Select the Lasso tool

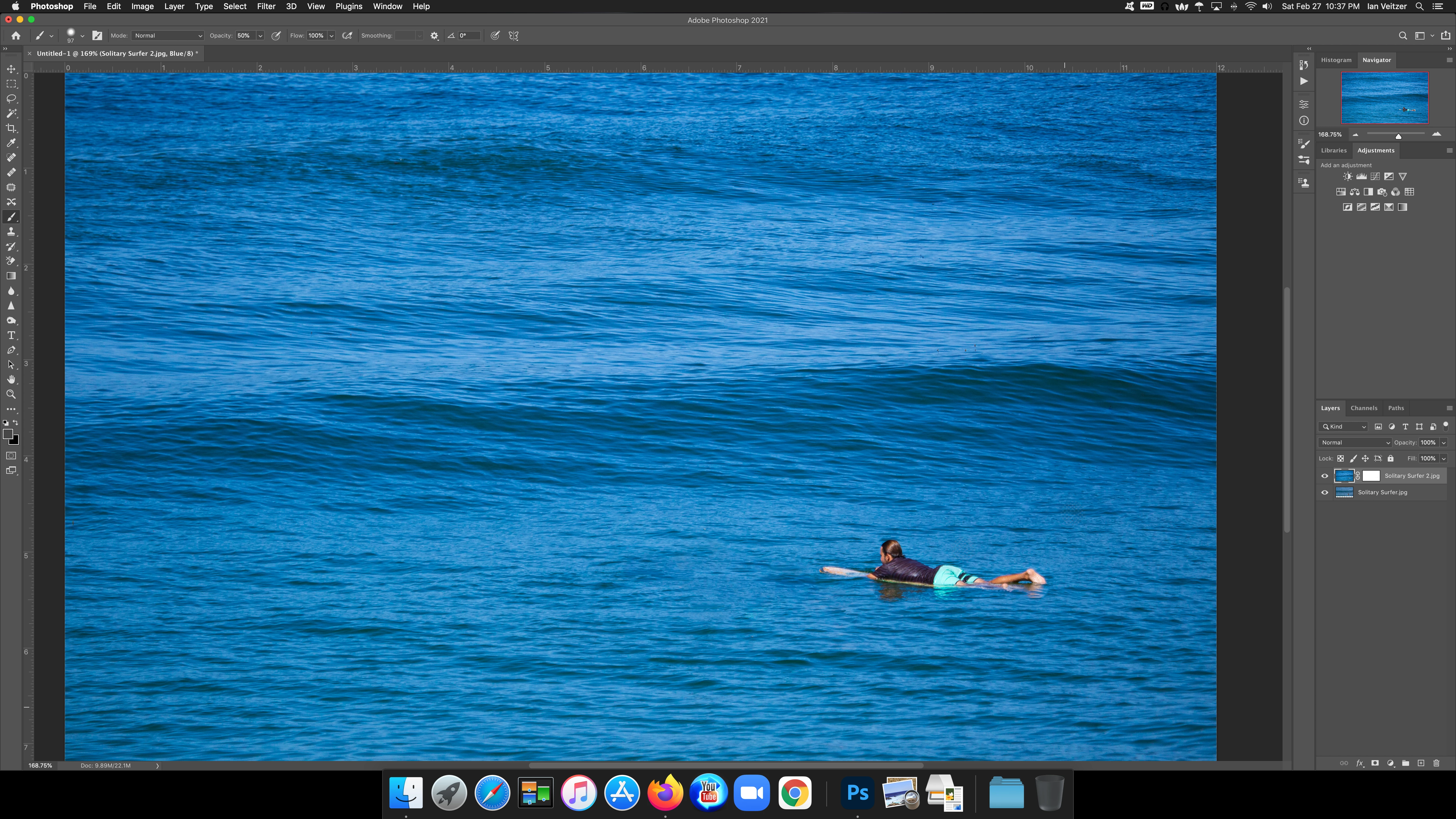(11, 99)
